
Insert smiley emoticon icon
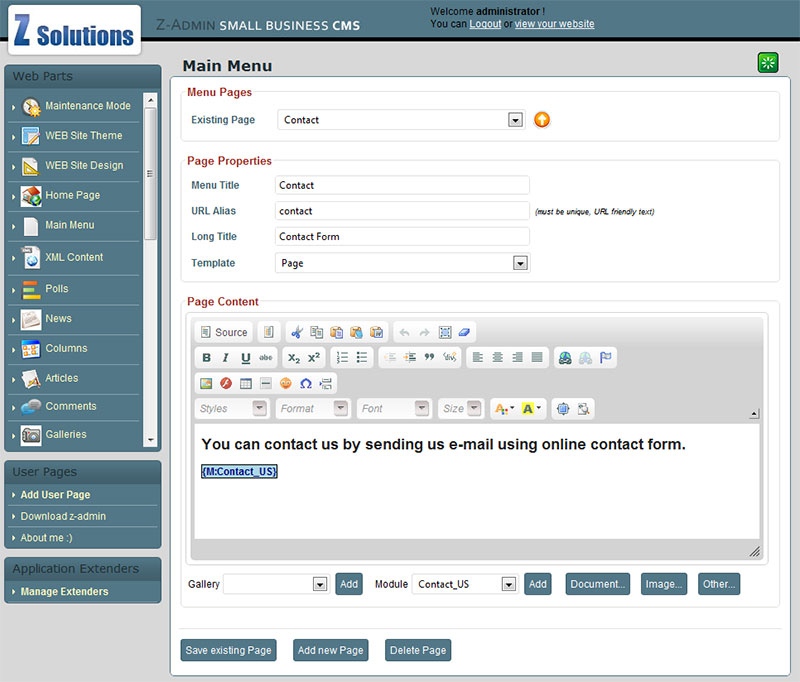(x=286, y=383)
